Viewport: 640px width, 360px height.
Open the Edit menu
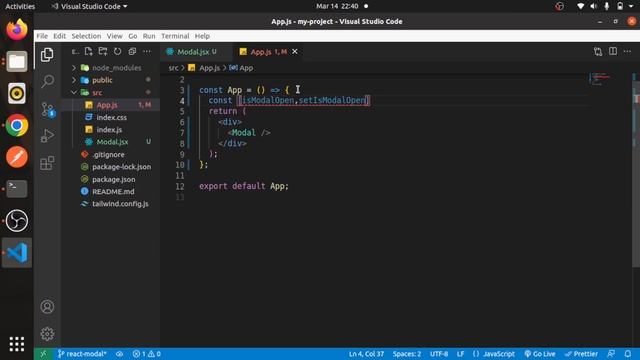60,36
